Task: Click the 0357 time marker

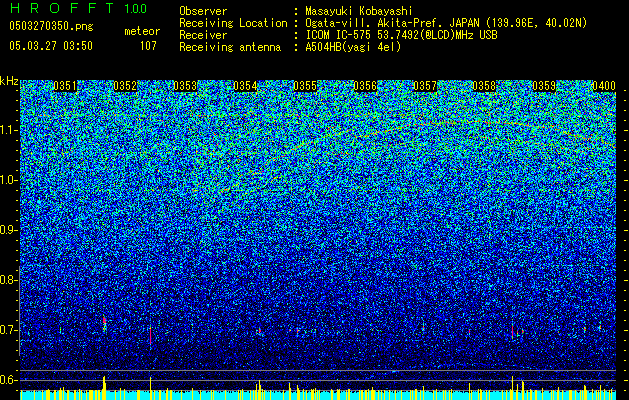Action: pyautogui.click(x=425, y=86)
